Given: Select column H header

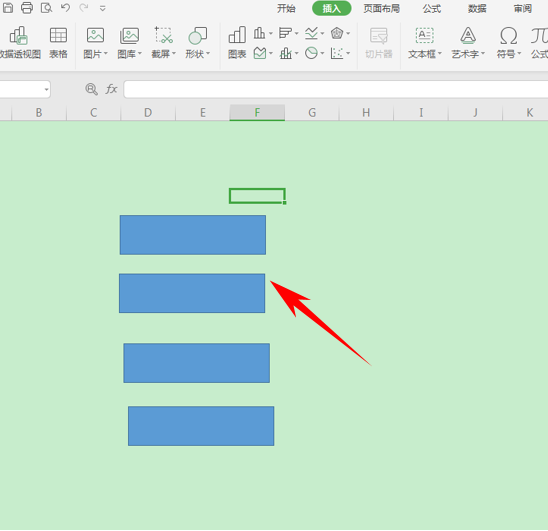Looking at the screenshot, I should pos(366,113).
